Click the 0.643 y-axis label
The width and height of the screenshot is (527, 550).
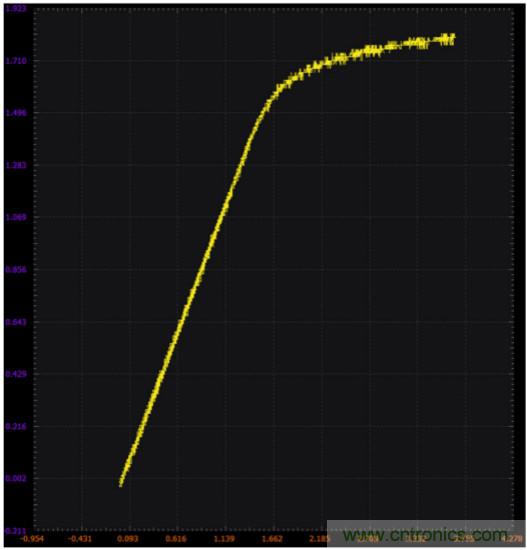point(16,322)
